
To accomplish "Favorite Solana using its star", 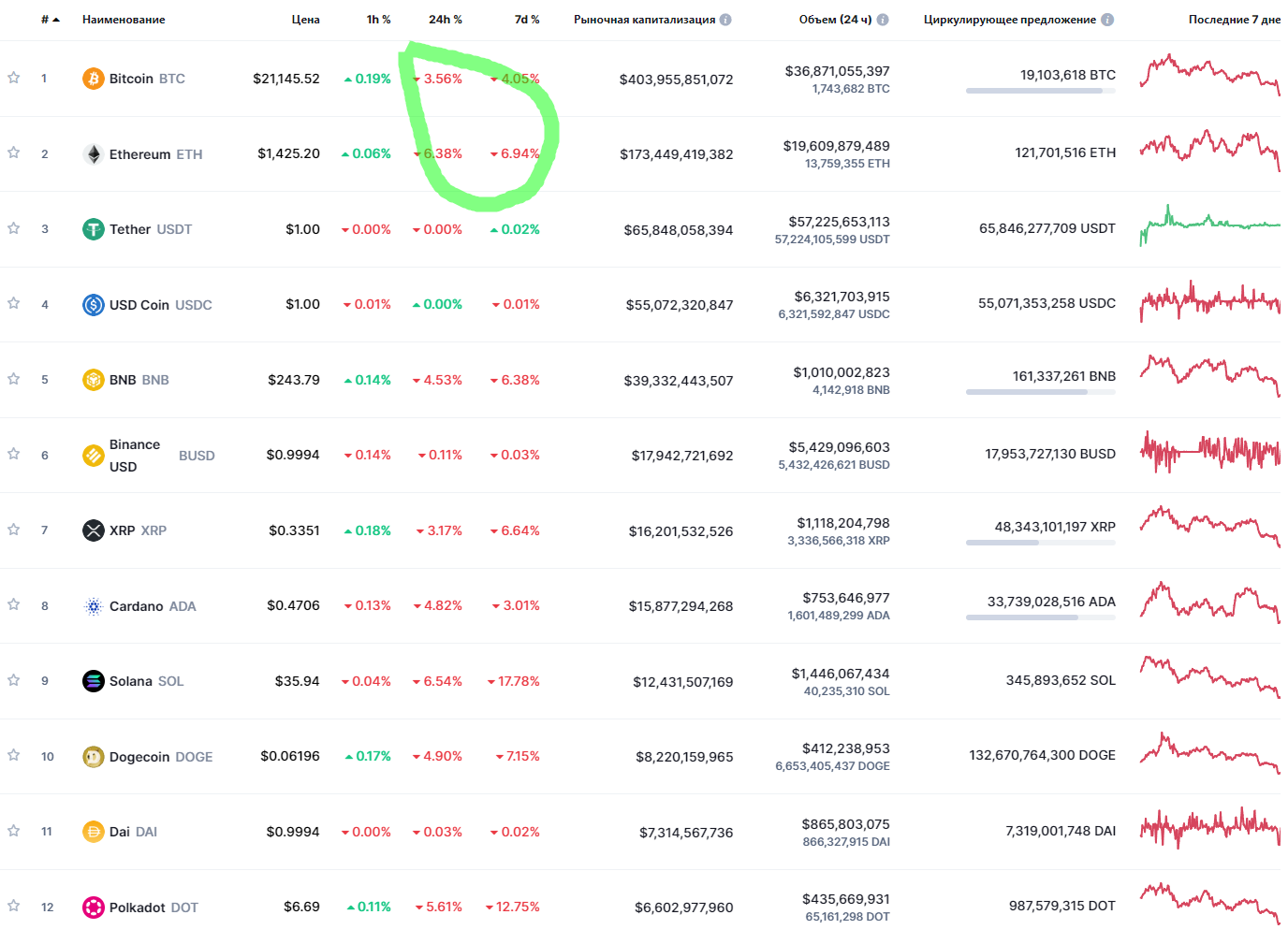I will click(14, 680).
